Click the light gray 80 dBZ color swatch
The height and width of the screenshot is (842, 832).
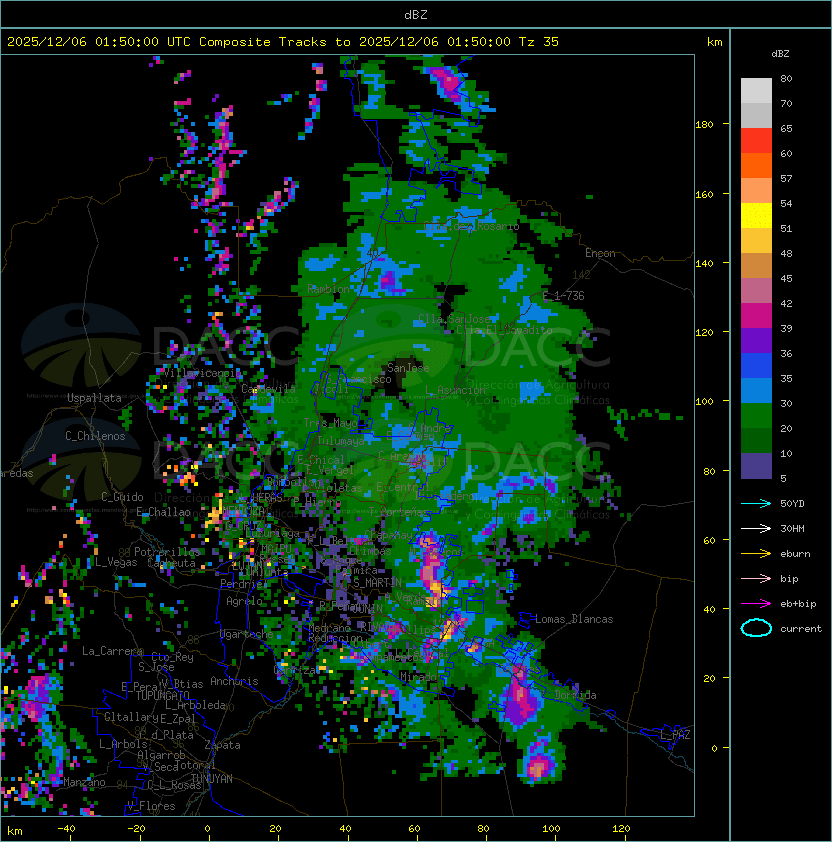pyautogui.click(x=756, y=91)
